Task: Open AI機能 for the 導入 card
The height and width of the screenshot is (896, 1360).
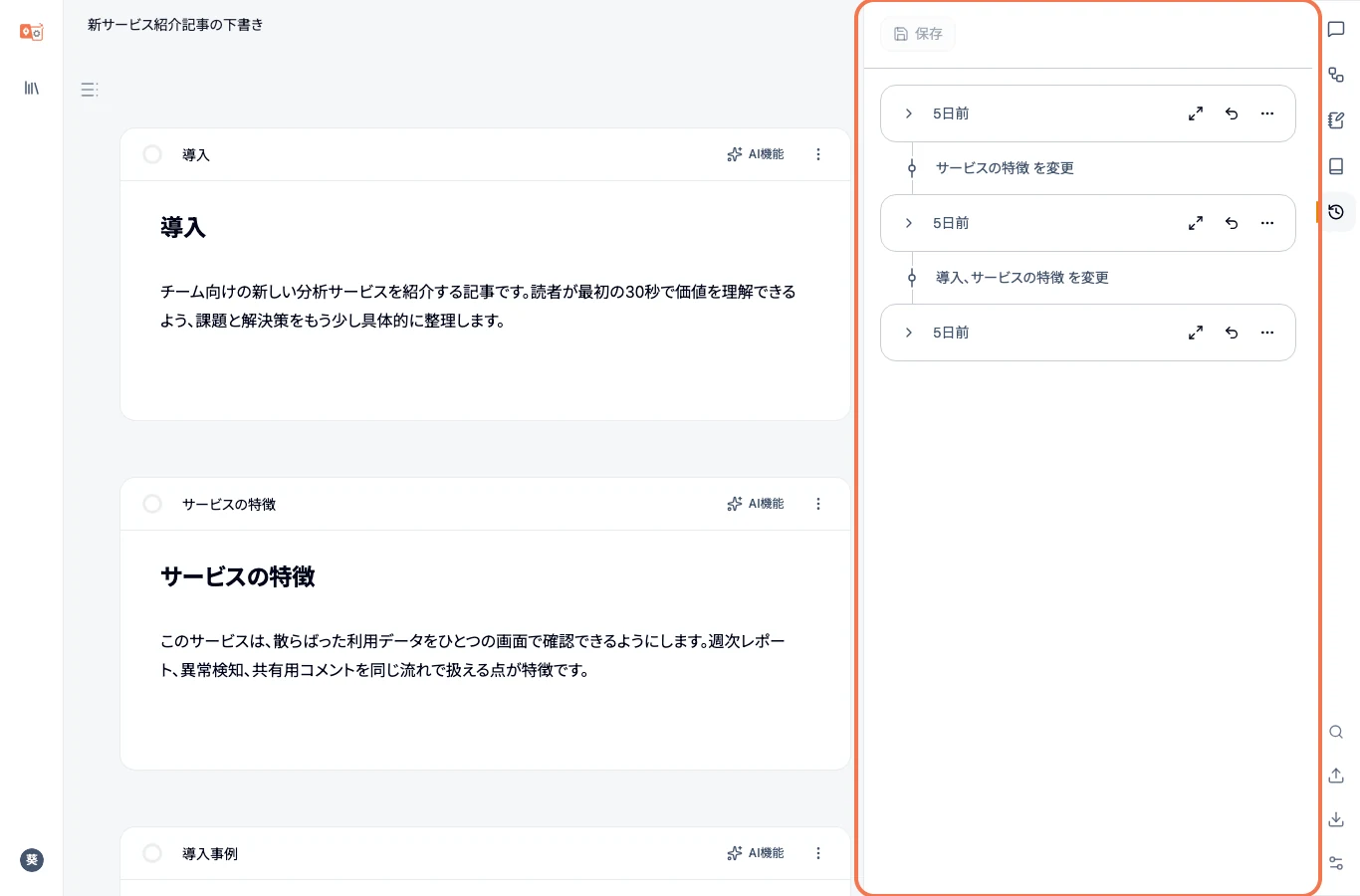Action: click(756, 154)
